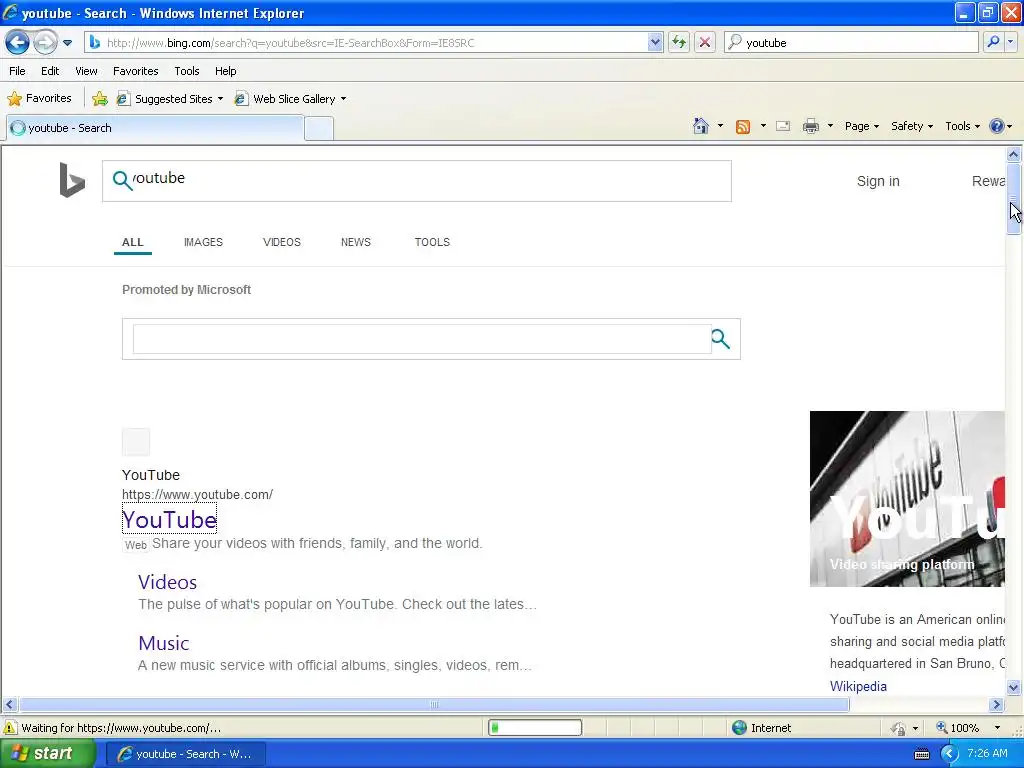This screenshot has height=768, width=1024.
Task: Switch to VIDEOS results tab
Action: (281, 242)
